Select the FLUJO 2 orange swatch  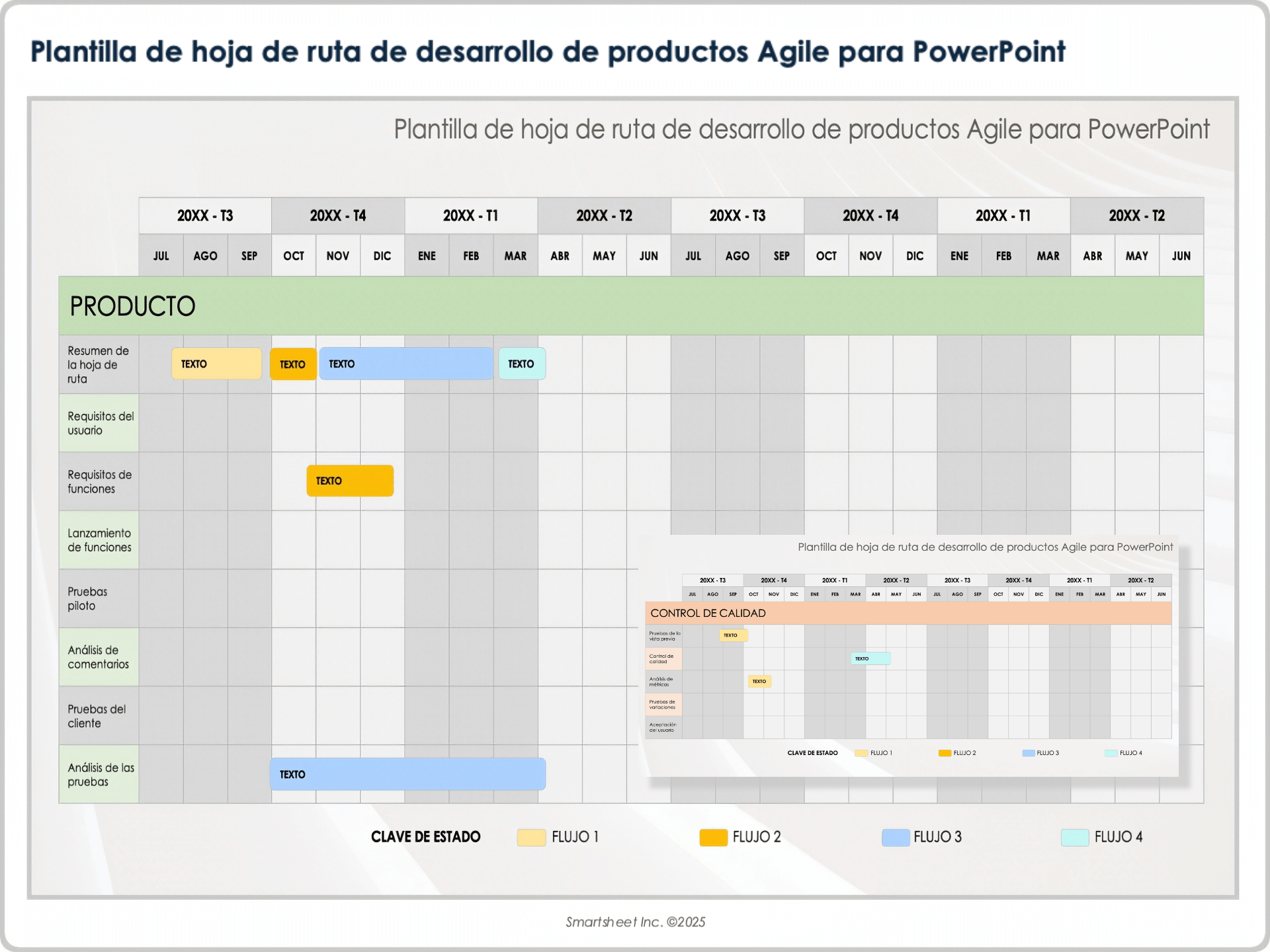(x=713, y=837)
